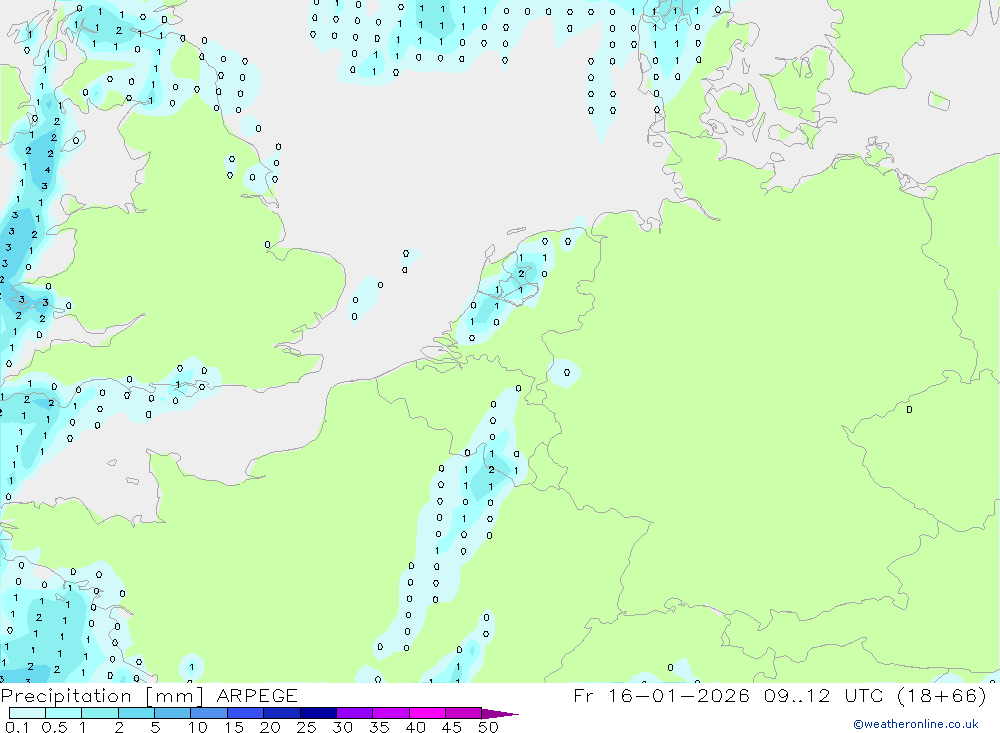The image size is (1000, 733).
Task: Click the 40–45 mm magenta legend swatch
Action: click(427, 713)
